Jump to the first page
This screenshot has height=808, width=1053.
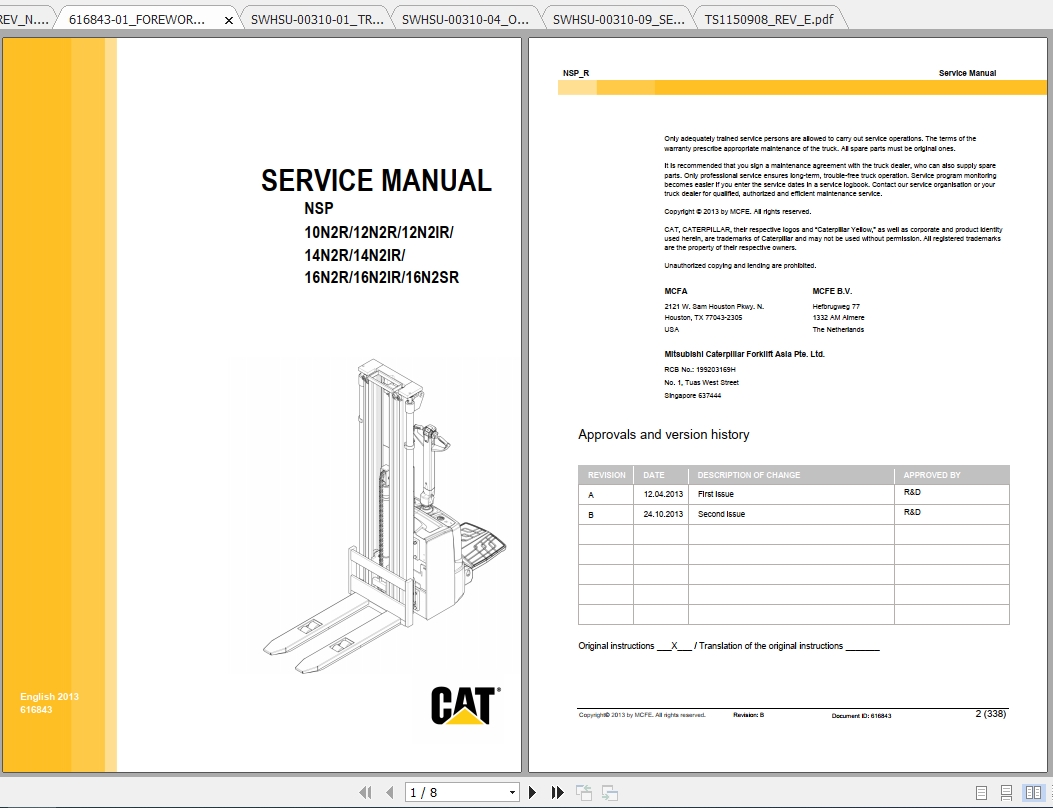click(365, 792)
